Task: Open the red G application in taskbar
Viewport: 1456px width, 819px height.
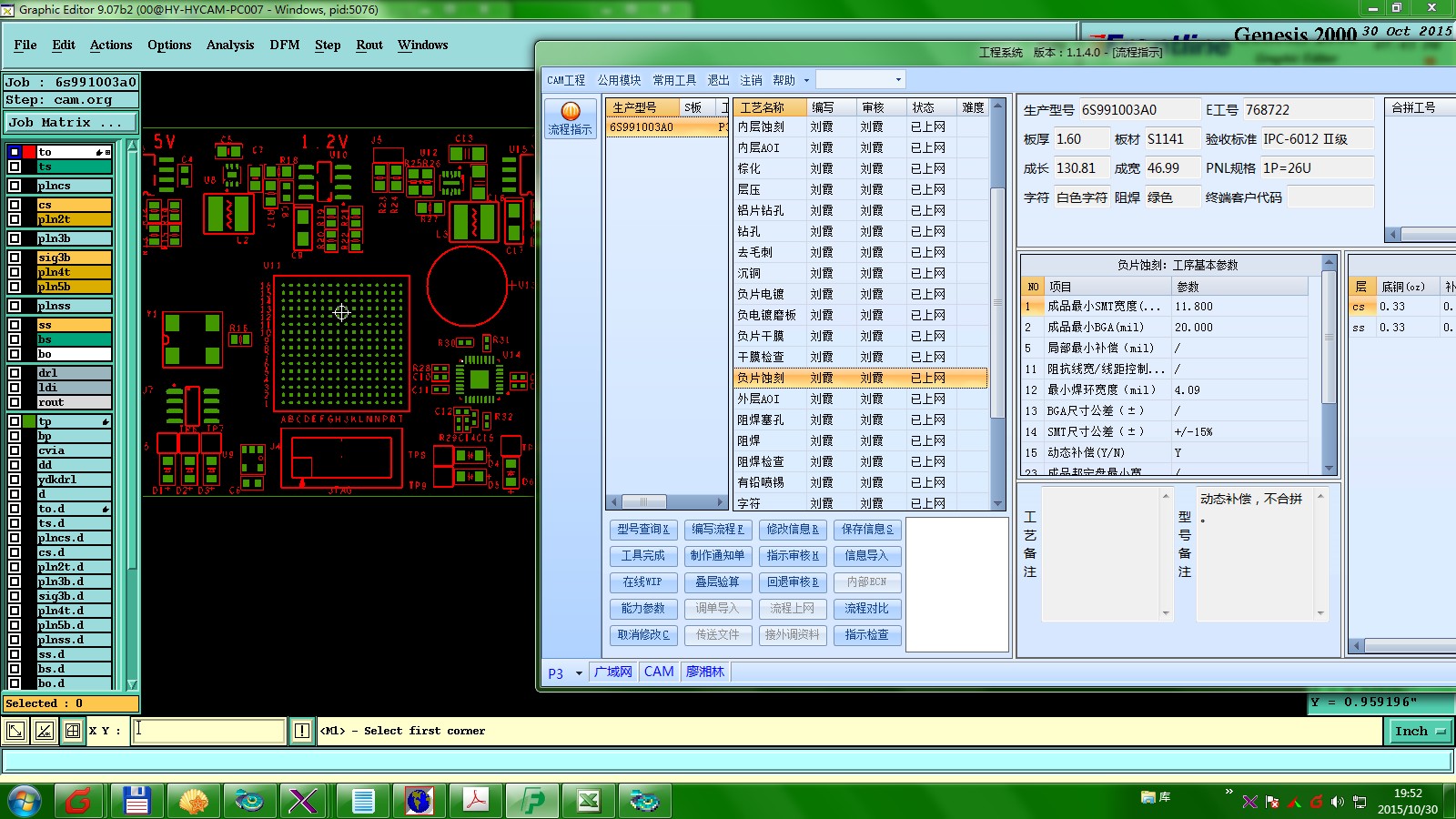Action: tap(79, 801)
